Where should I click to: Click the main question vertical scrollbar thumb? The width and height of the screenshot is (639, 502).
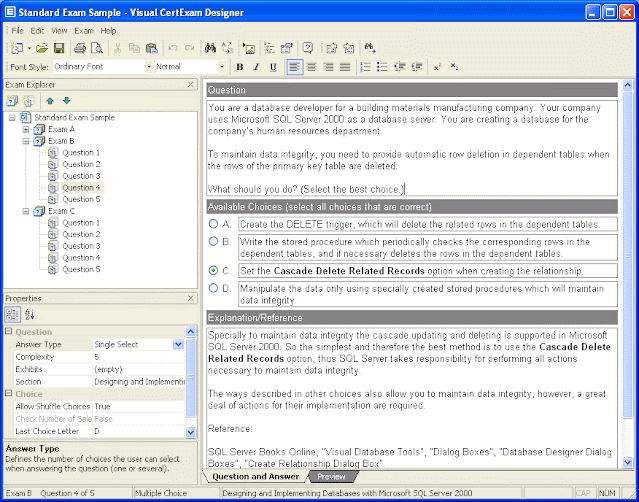(628, 255)
